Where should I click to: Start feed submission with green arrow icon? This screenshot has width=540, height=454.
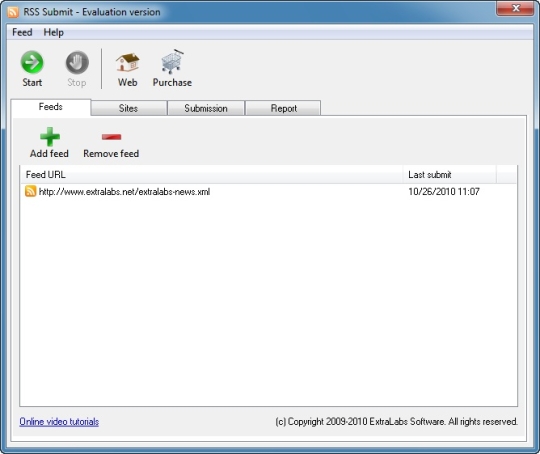click(32, 63)
